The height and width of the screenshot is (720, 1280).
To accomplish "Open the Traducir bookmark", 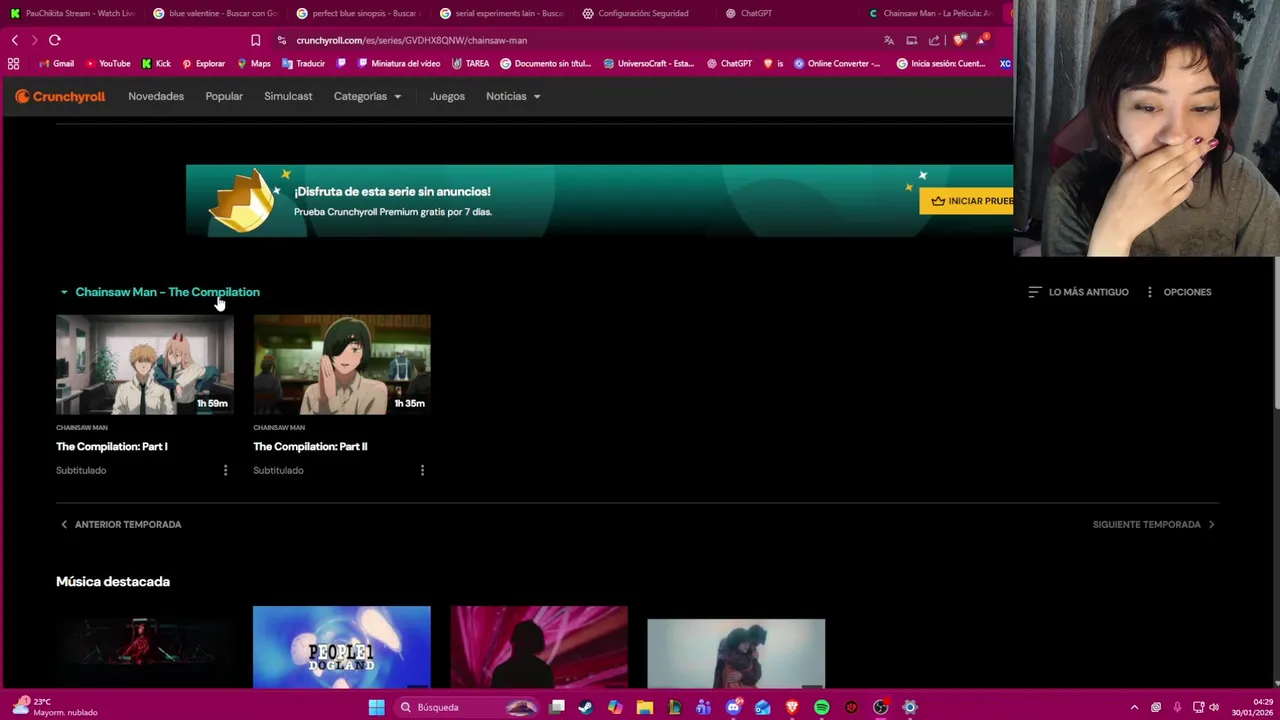I will pyautogui.click(x=303, y=63).
